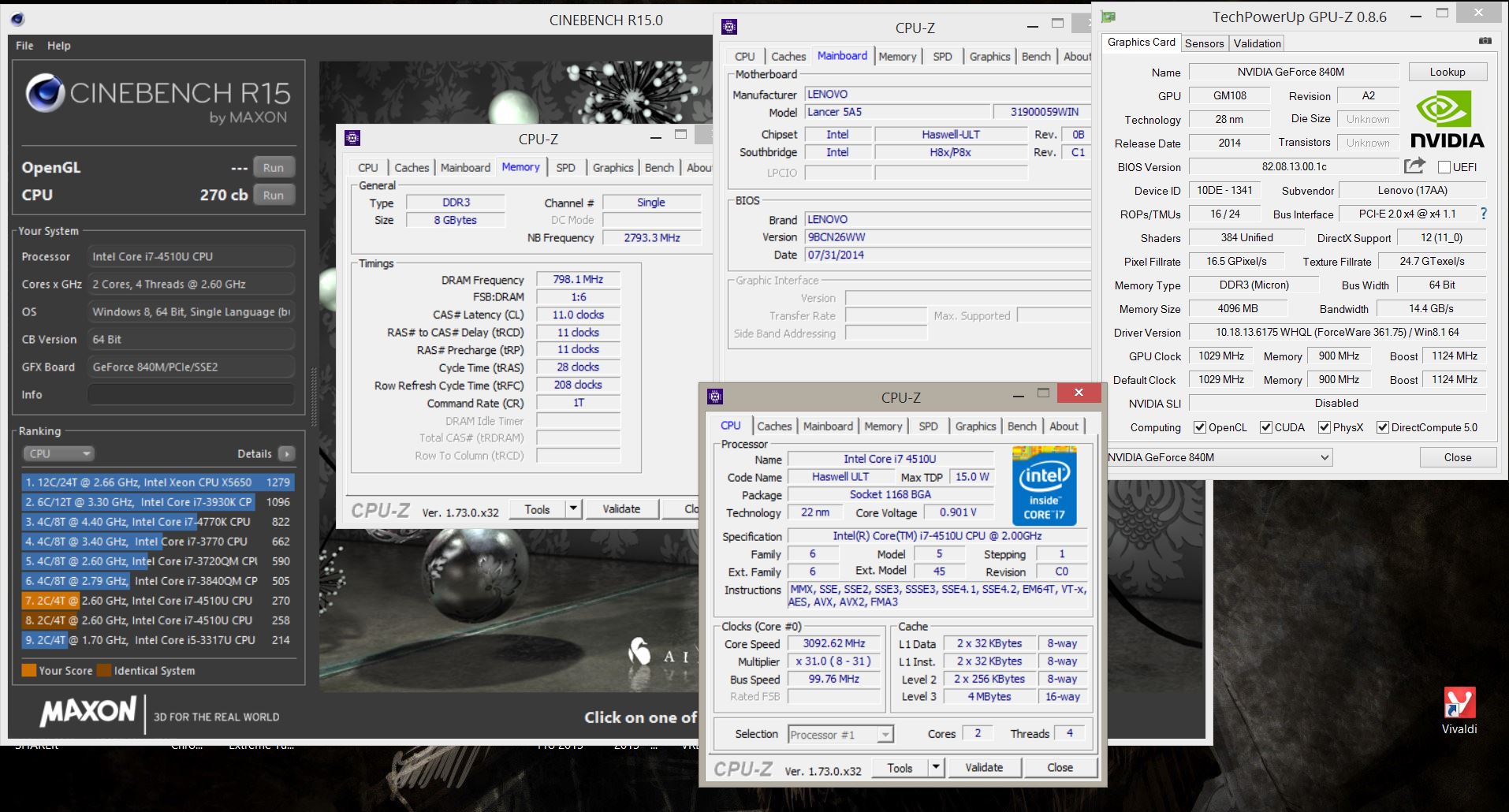
Task: Open the Processor #1 selection dropdown
Action: [x=841, y=735]
